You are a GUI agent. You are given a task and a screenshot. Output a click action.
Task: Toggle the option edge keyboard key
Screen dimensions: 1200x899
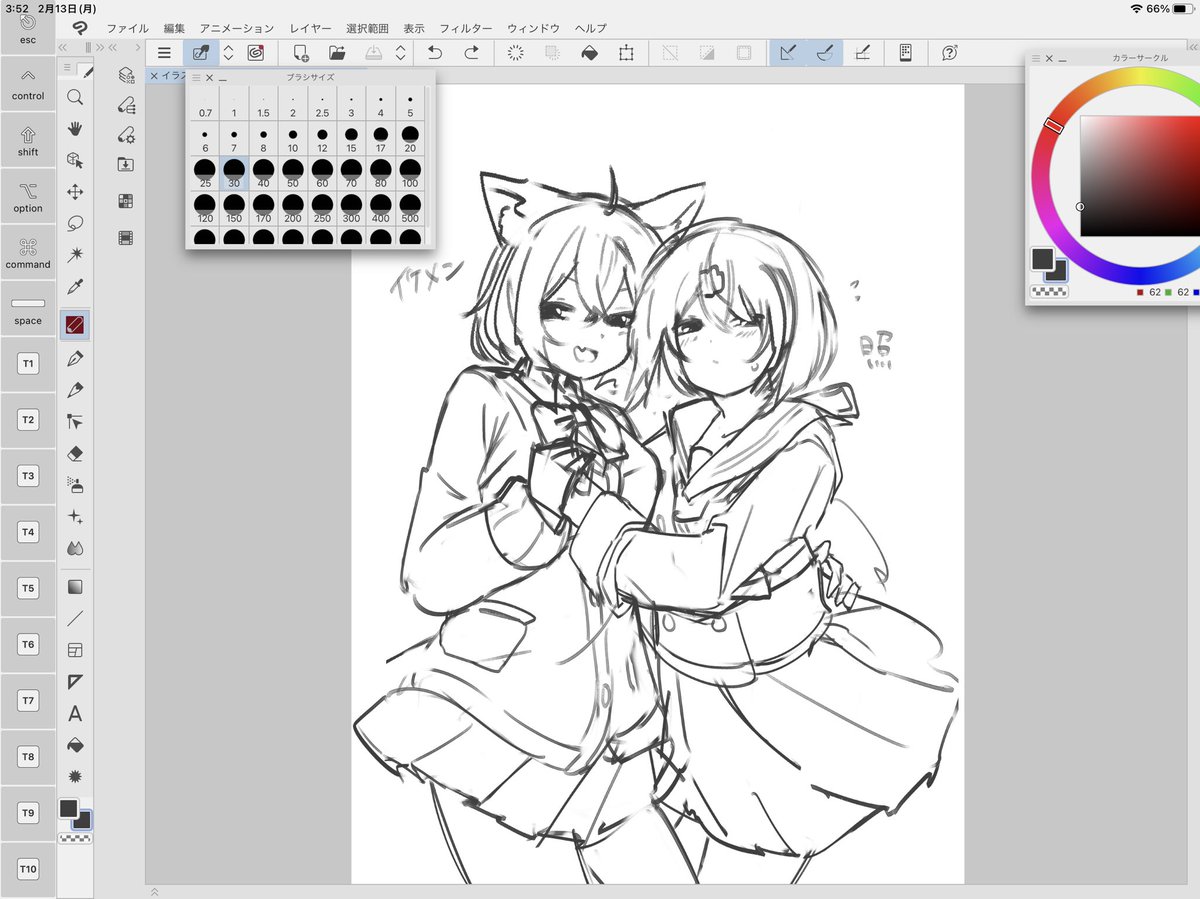pyautogui.click(x=28, y=197)
